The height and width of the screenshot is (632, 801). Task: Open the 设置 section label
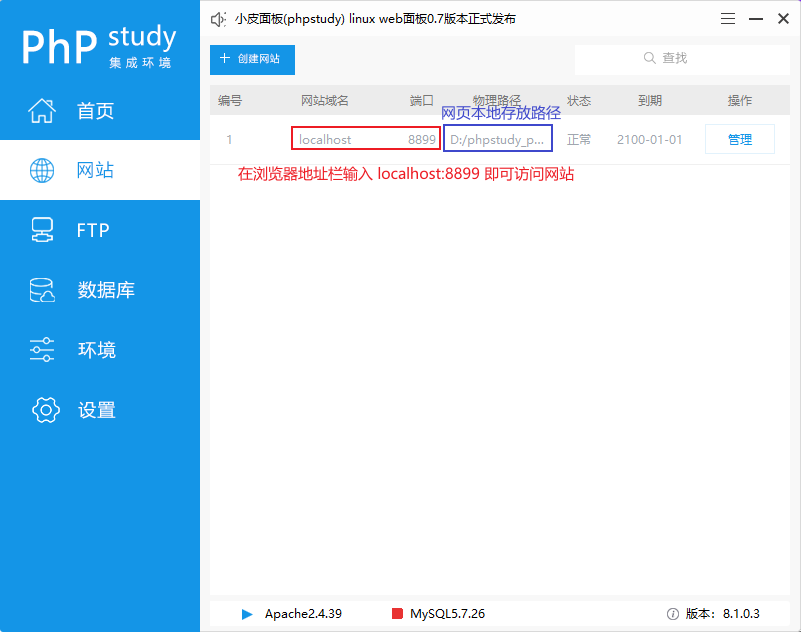coord(97,410)
